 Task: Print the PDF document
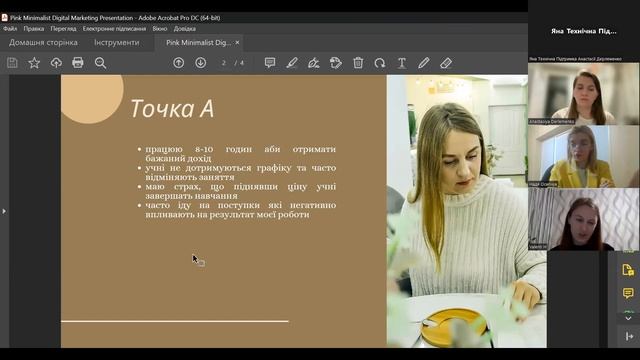click(78, 63)
